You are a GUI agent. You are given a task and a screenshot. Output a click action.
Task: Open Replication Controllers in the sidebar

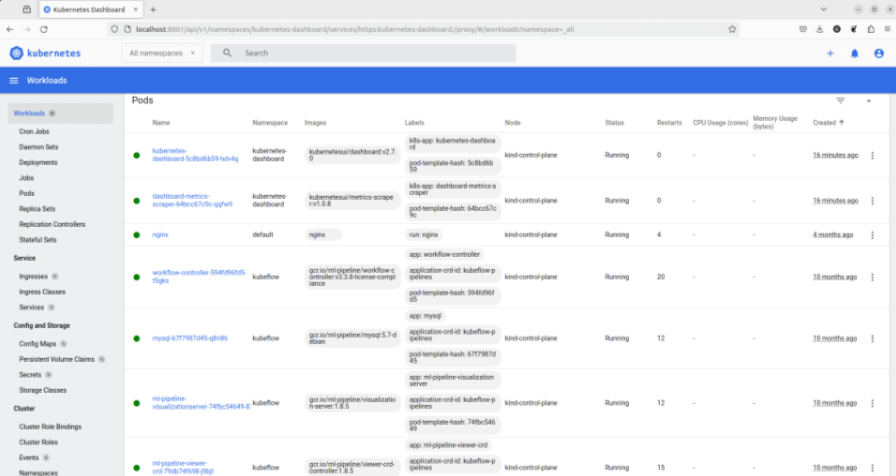pos(52,224)
